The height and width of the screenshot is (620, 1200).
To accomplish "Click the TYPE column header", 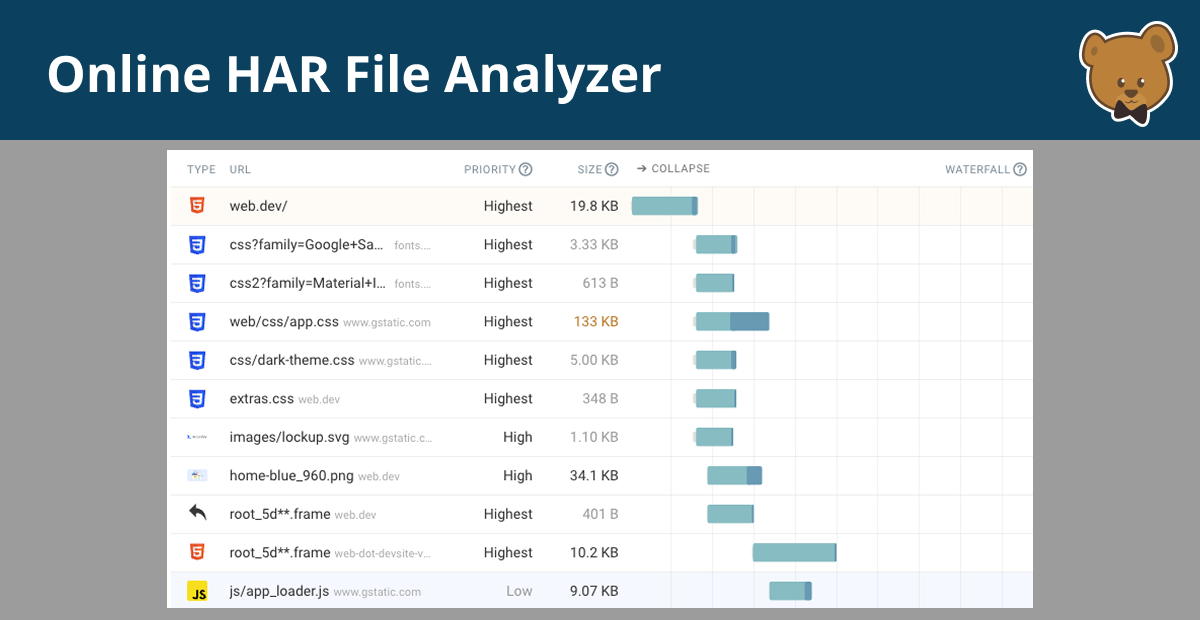I will [x=200, y=169].
